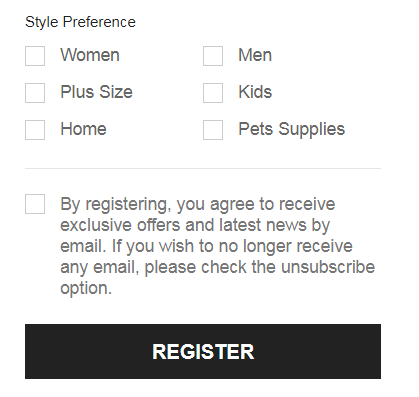Click the "Style Preference" heading
The image size is (419, 397).
(80, 22)
